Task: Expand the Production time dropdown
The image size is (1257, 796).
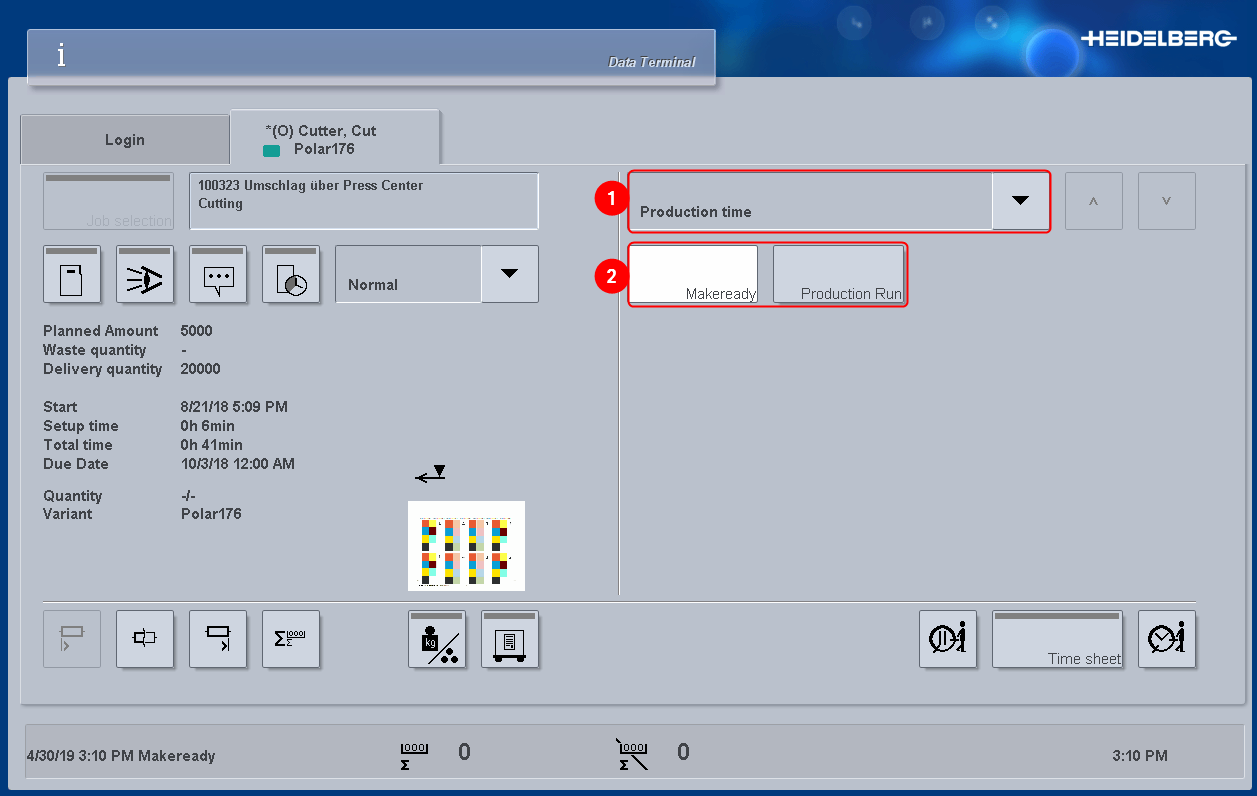Action: pos(1020,201)
